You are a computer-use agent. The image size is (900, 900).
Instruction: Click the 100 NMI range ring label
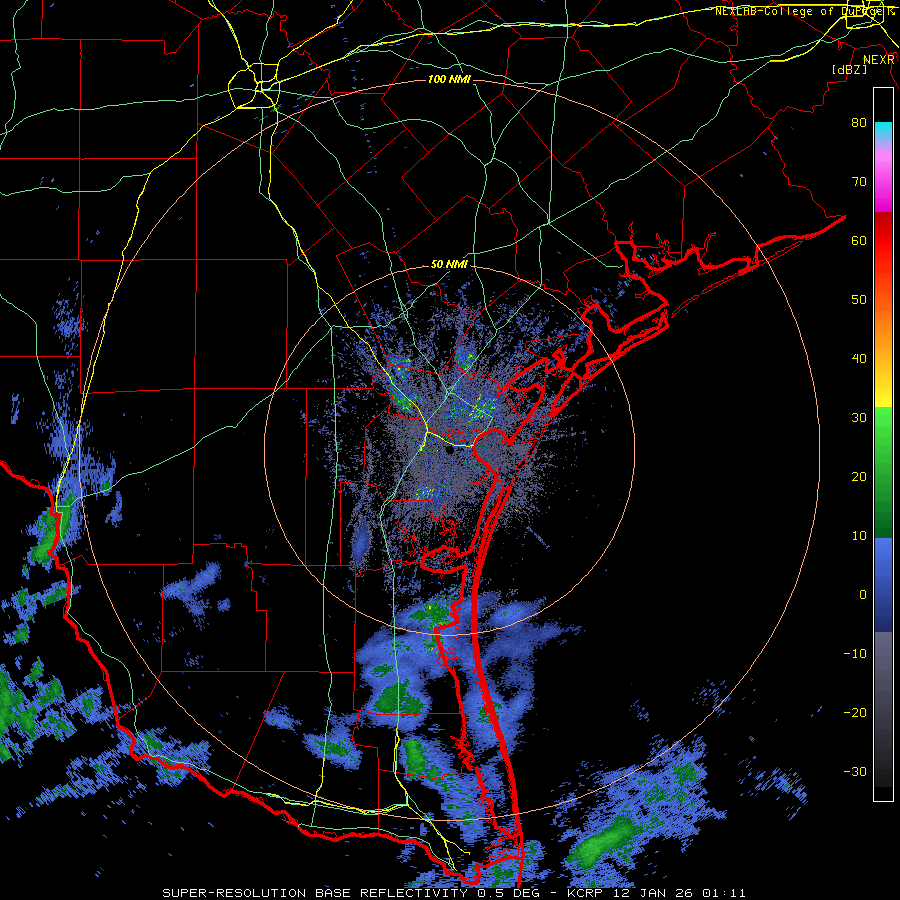pyautogui.click(x=449, y=79)
